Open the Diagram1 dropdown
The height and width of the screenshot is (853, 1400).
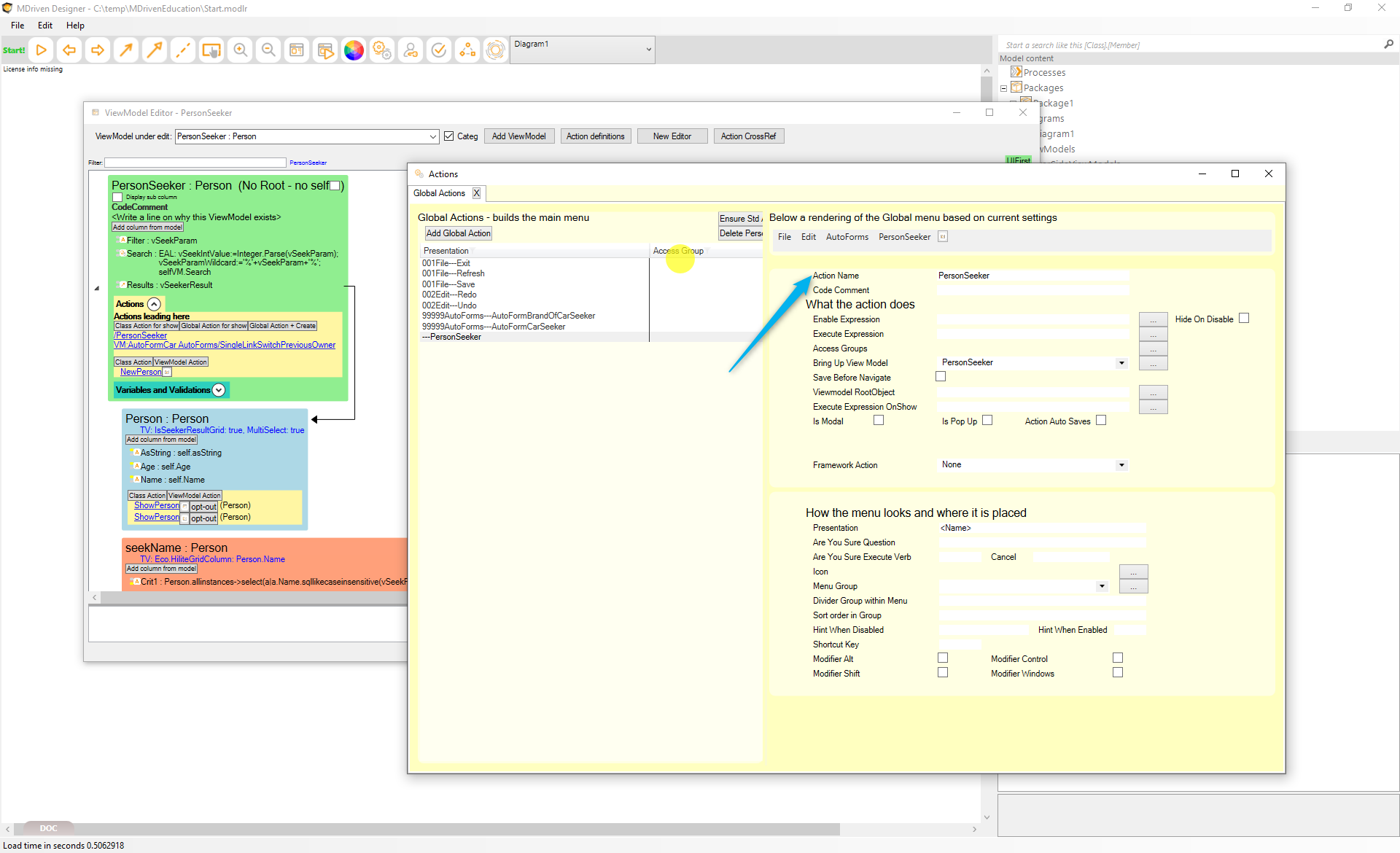click(x=648, y=50)
